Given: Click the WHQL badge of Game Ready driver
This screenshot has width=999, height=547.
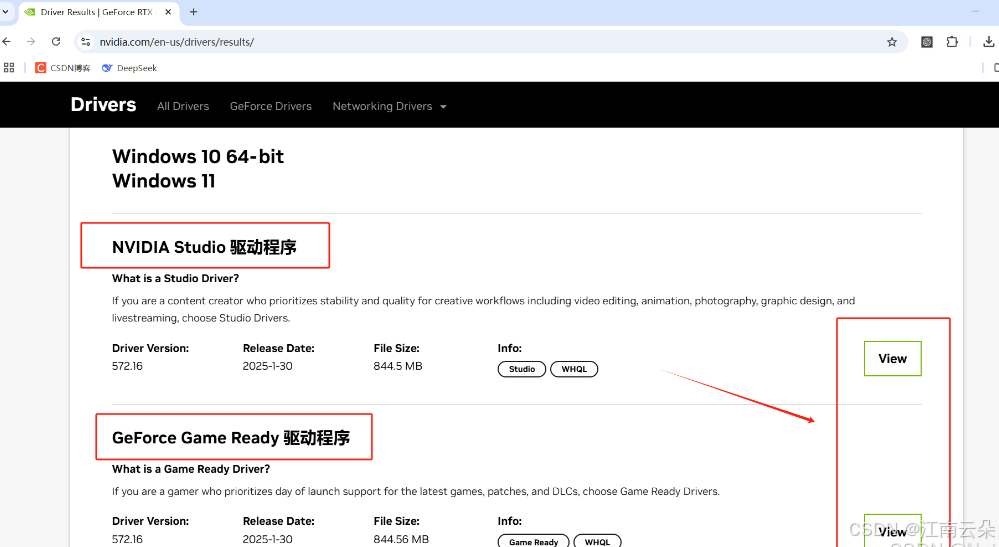Looking at the screenshot, I should click(x=598, y=542).
